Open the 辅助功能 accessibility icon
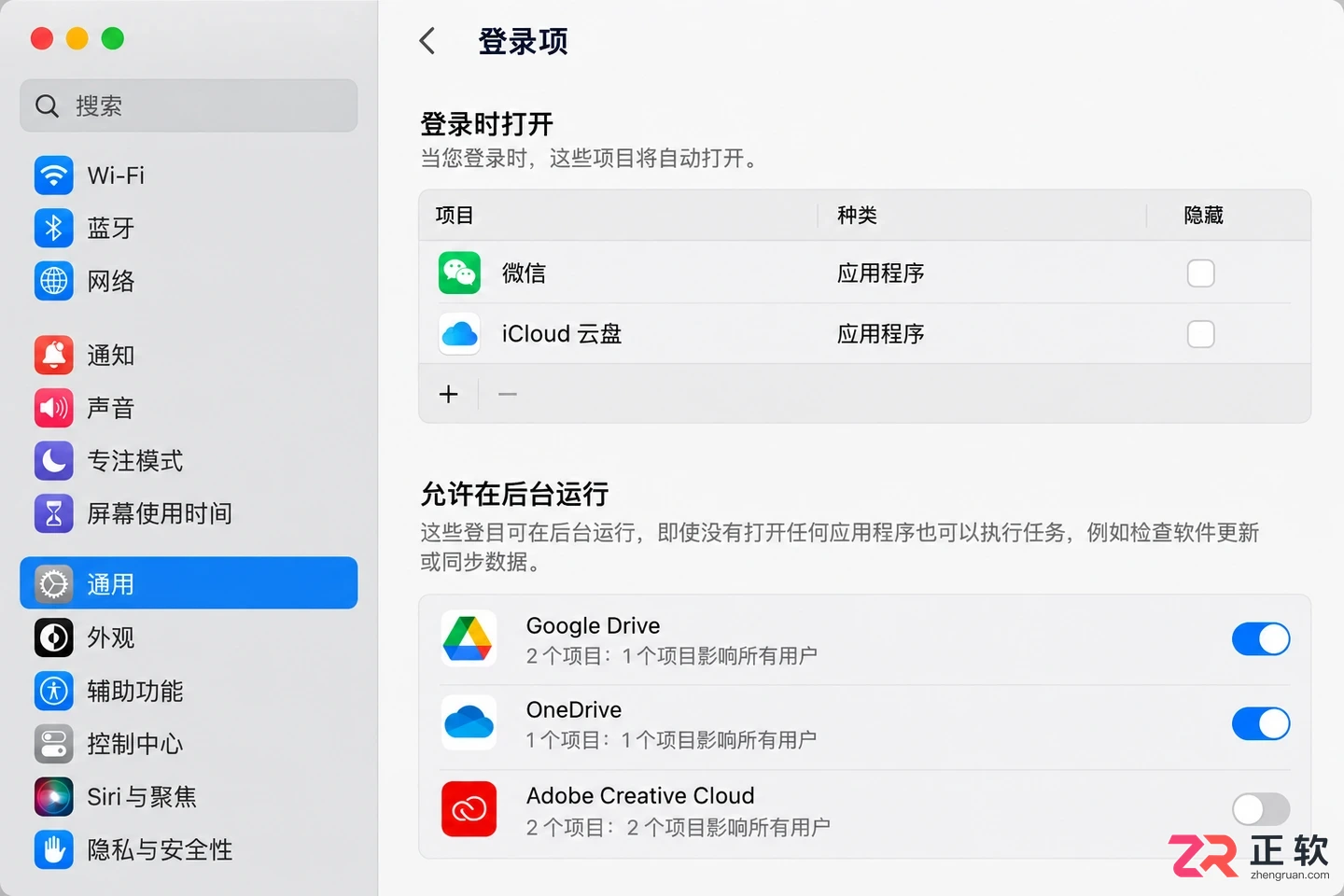Image resolution: width=1344 pixels, height=896 pixels. [53, 691]
